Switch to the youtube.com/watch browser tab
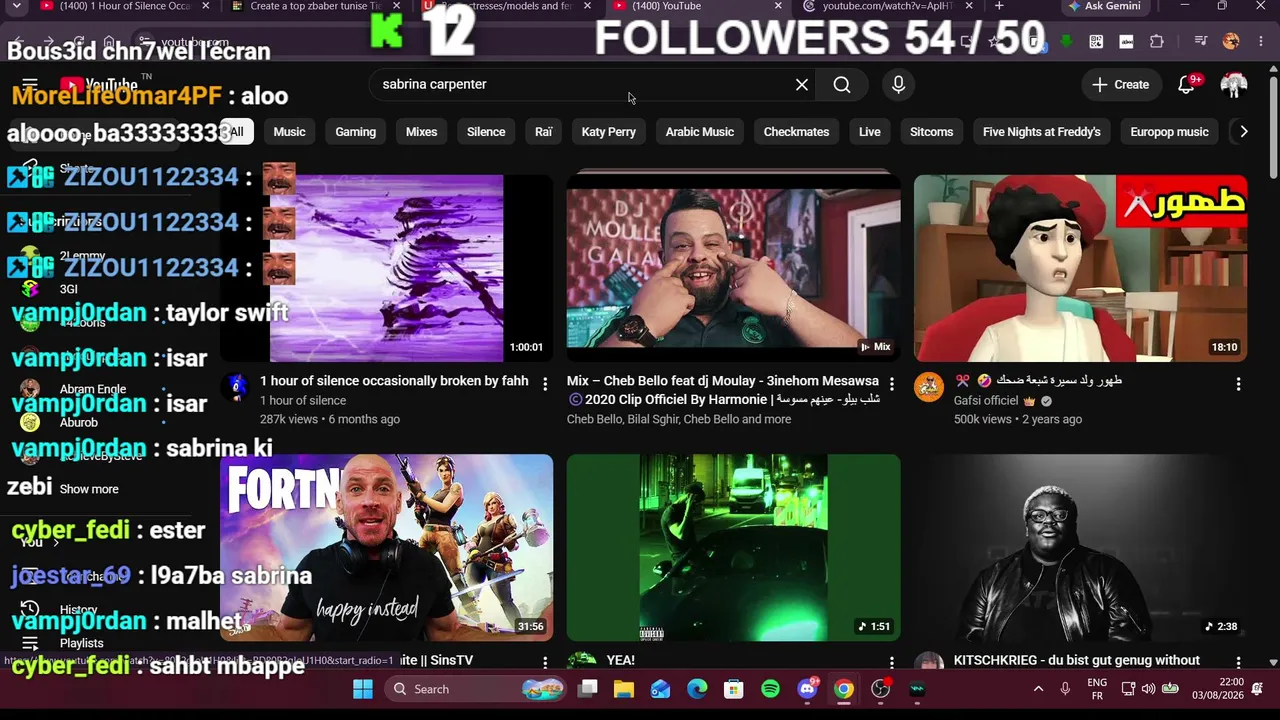 [885, 6]
